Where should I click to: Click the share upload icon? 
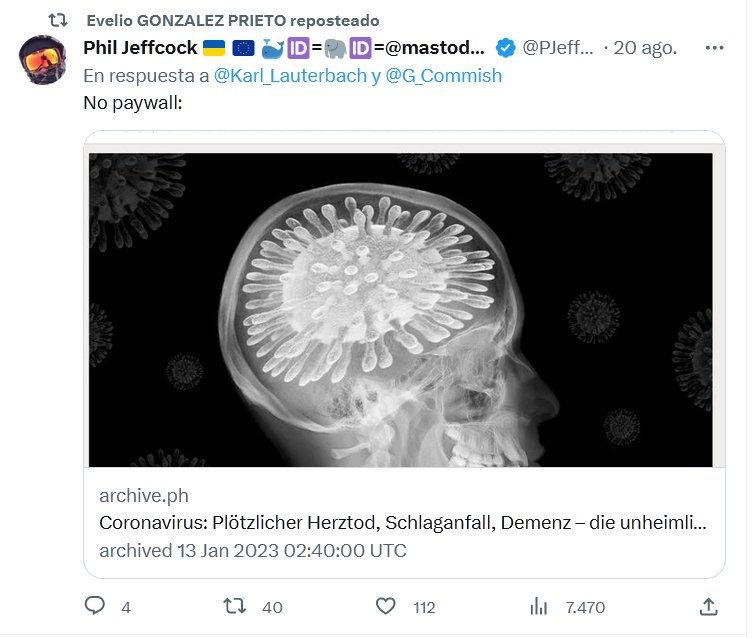pyautogui.click(x=708, y=606)
